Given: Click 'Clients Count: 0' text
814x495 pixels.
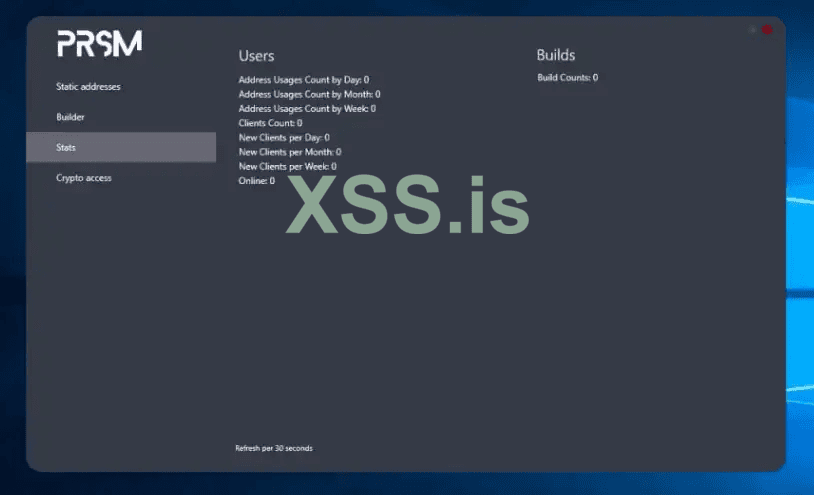Looking at the screenshot, I should click(270, 123).
